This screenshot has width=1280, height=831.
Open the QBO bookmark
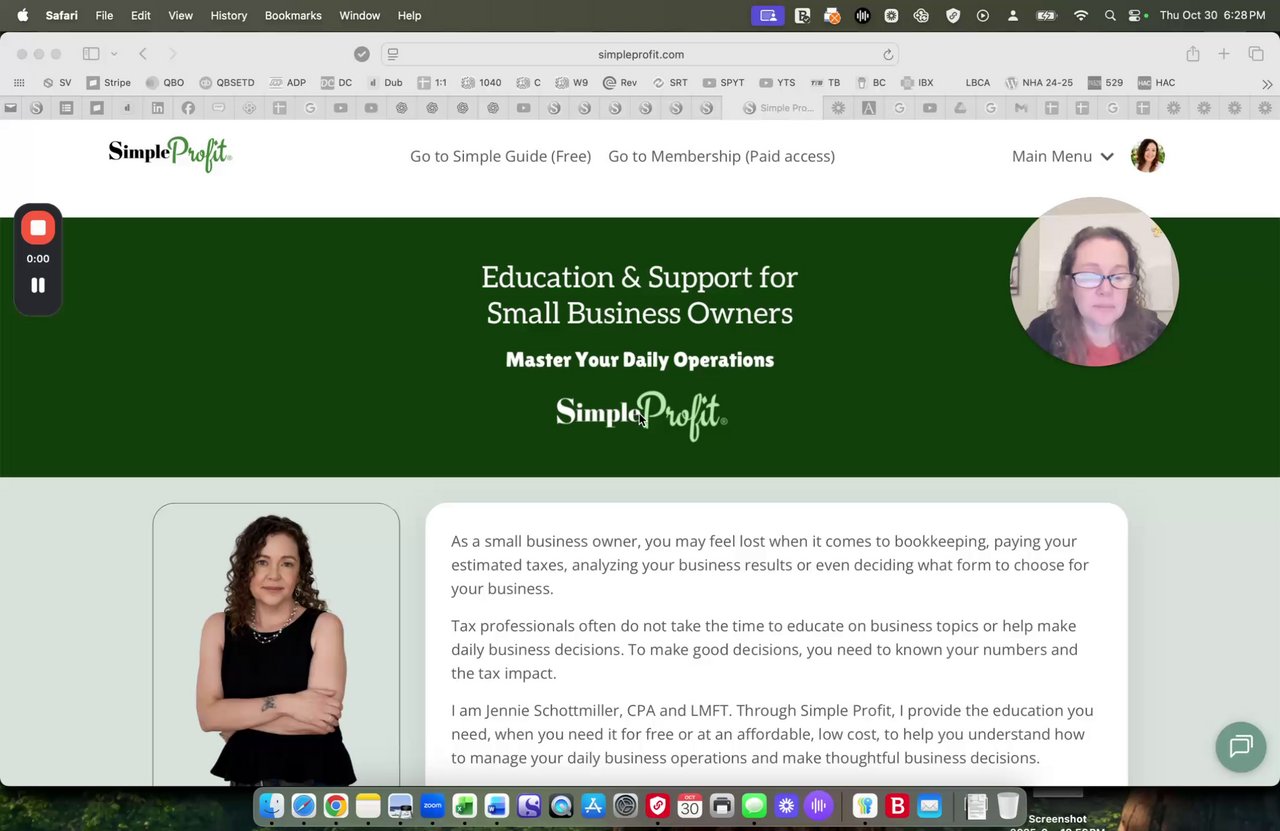[x=165, y=83]
